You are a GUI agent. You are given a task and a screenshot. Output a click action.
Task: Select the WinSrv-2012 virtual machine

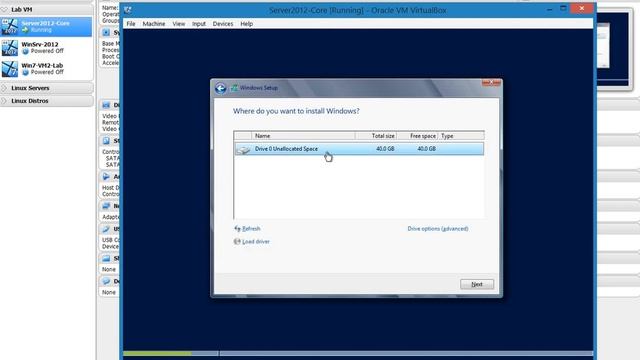[46, 48]
